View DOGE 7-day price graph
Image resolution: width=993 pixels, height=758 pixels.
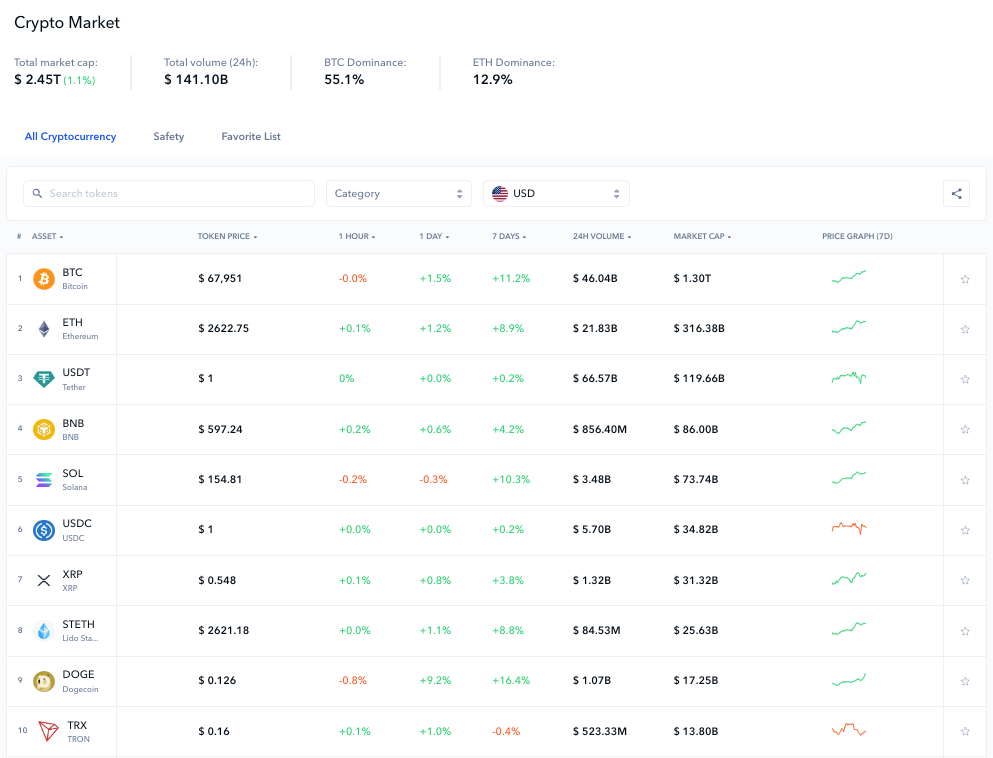pyautogui.click(x=849, y=679)
